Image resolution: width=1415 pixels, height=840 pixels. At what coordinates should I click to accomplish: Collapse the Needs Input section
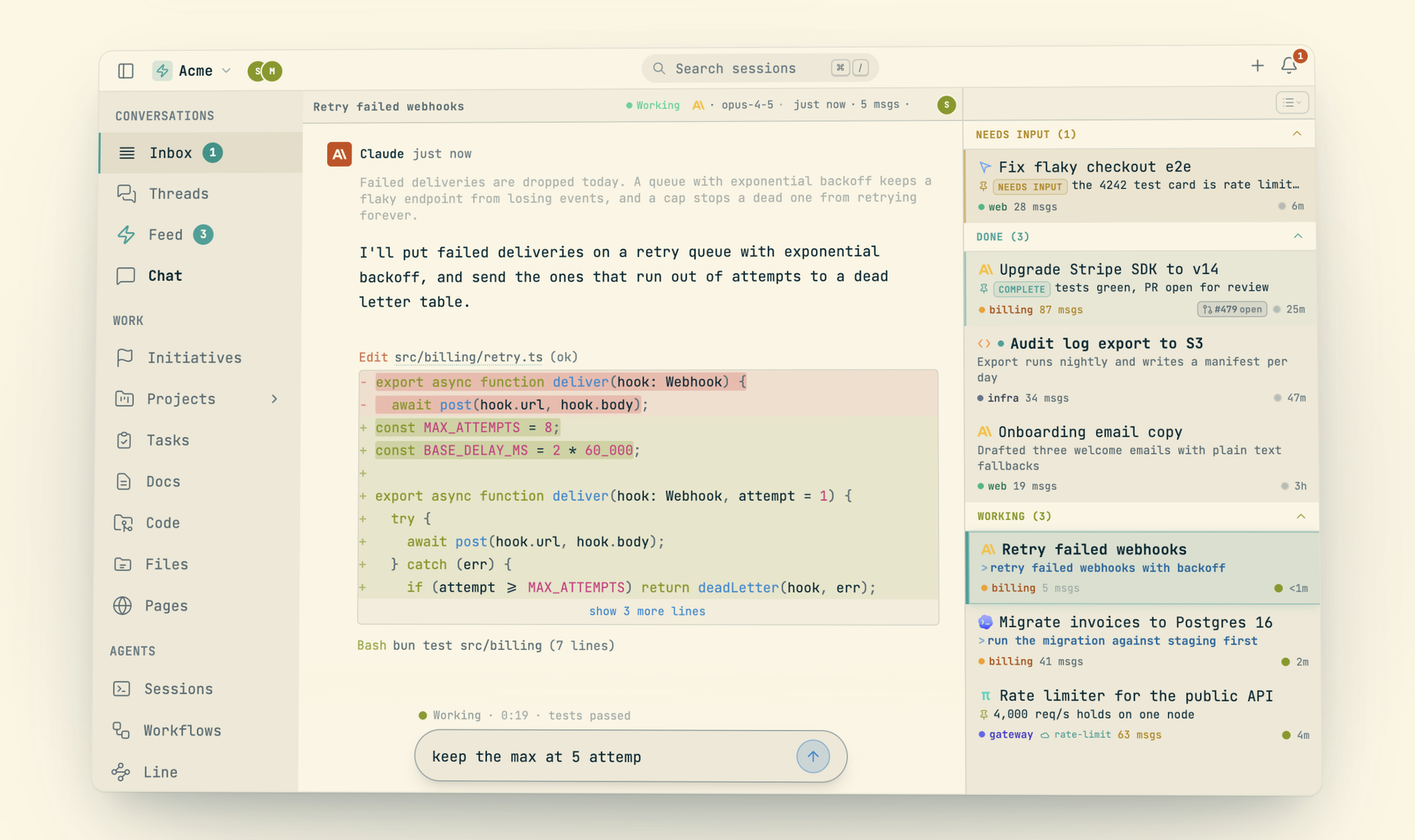coord(1296,134)
